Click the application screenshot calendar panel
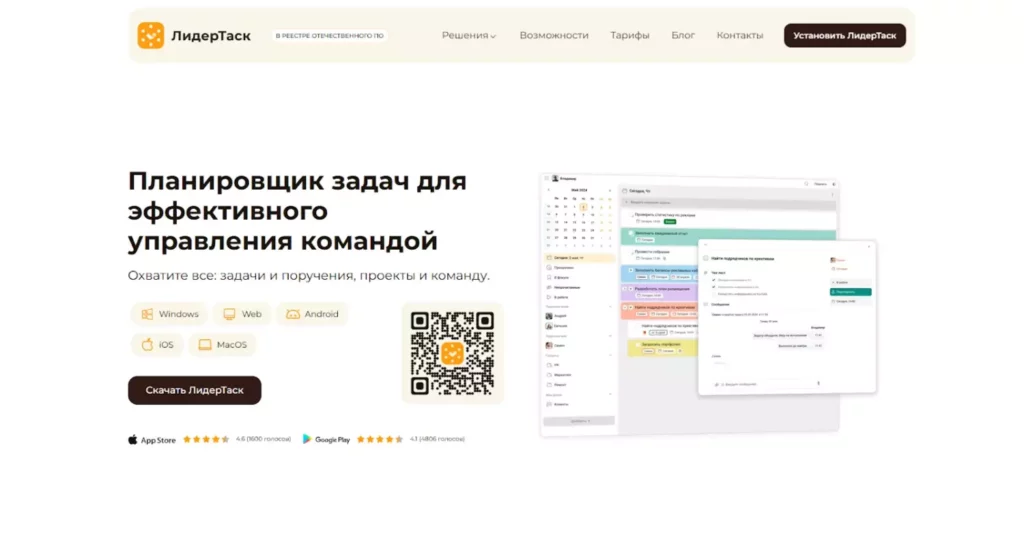Viewport: 1024px width, 557px height. coord(579,219)
